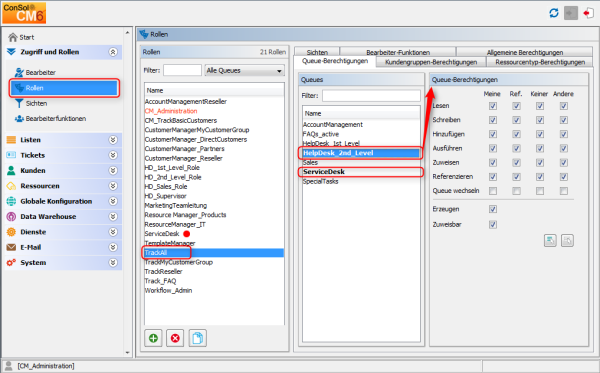Click the refresh icon in top right
The width and height of the screenshot is (600, 373).
[554, 13]
